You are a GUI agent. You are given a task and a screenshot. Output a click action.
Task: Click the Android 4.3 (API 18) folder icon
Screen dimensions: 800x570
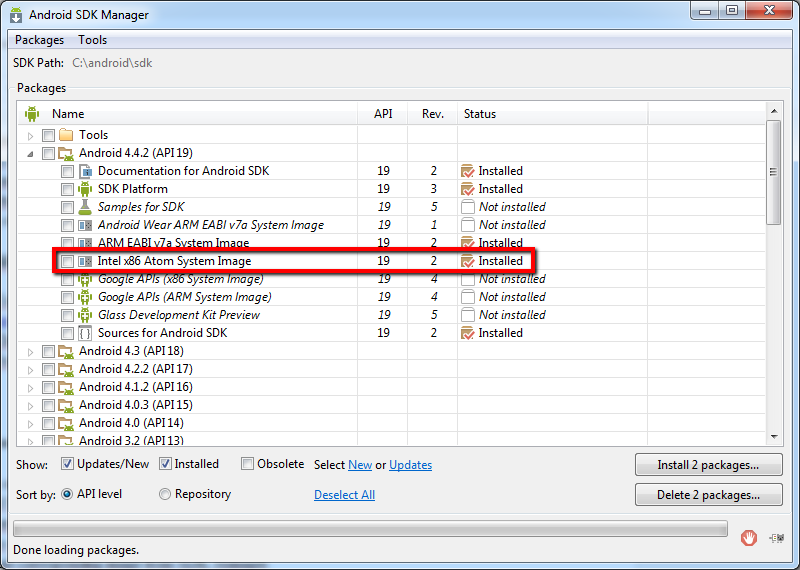(x=66, y=351)
